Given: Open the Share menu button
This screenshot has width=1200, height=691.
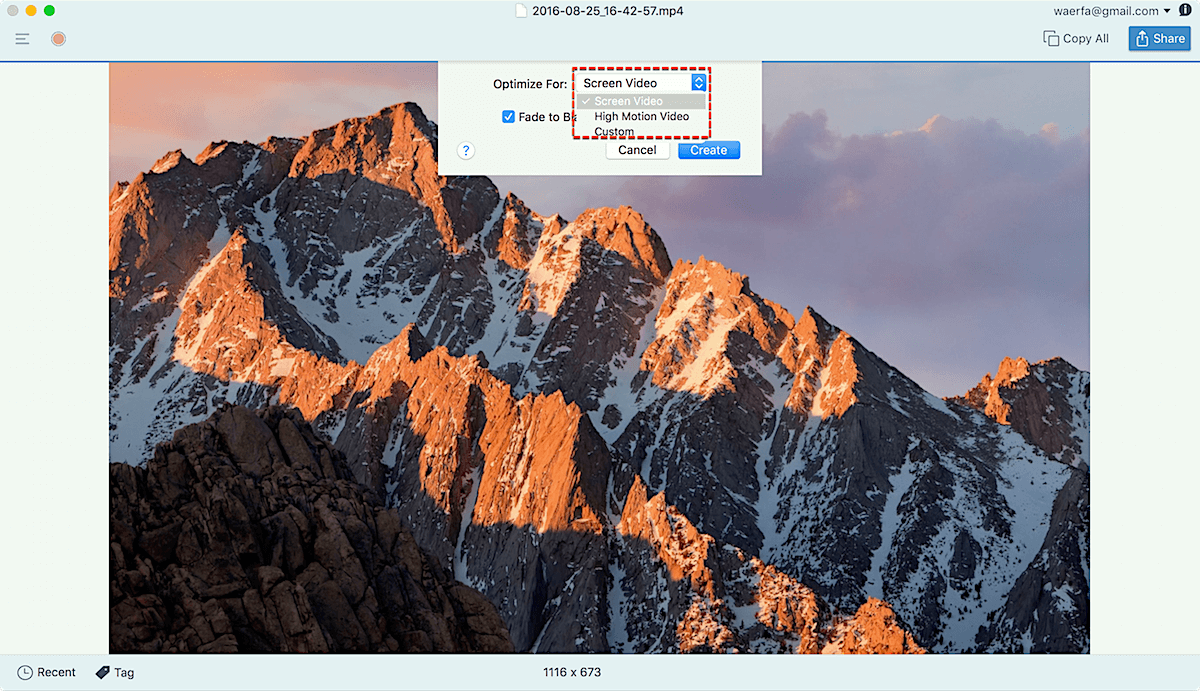Looking at the screenshot, I should point(1159,38).
